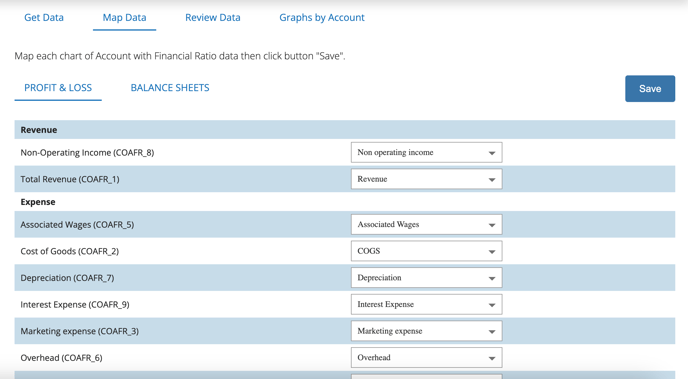Click the 'Overhead (COAFR_6)' label
Viewport: 688px width, 379px height.
[x=61, y=358]
